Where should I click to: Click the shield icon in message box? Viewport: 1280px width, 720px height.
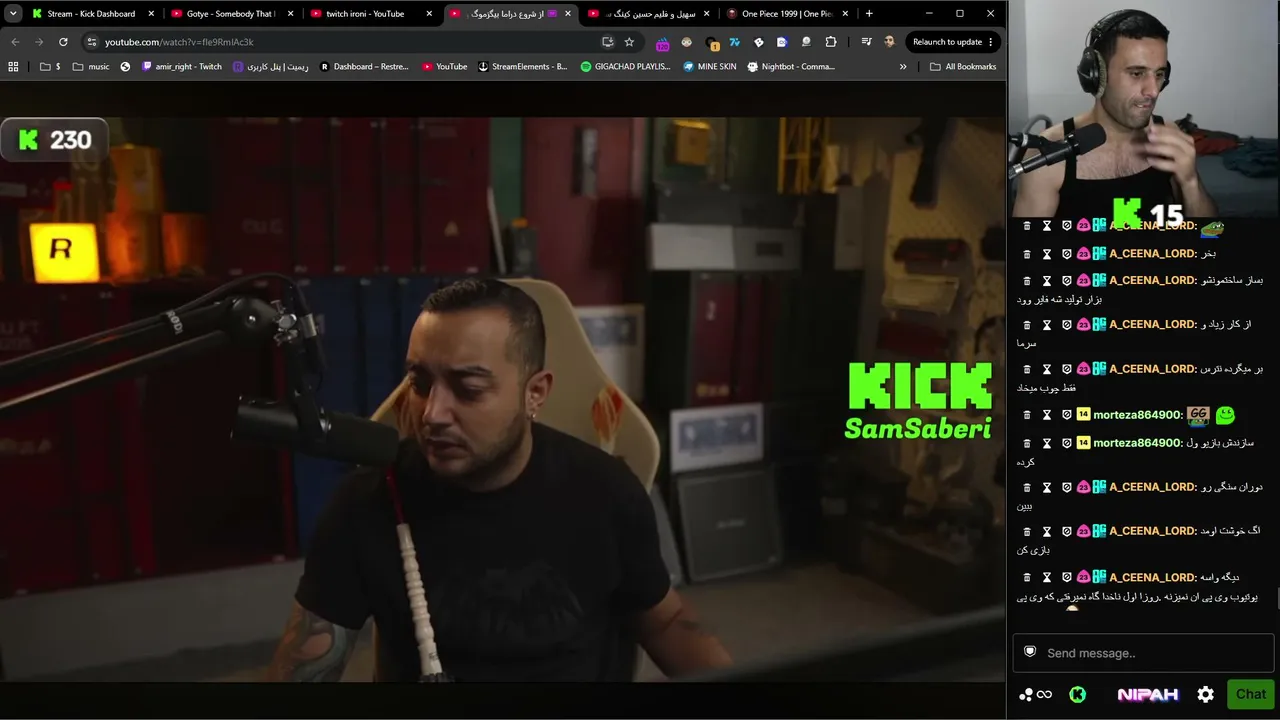click(1030, 652)
